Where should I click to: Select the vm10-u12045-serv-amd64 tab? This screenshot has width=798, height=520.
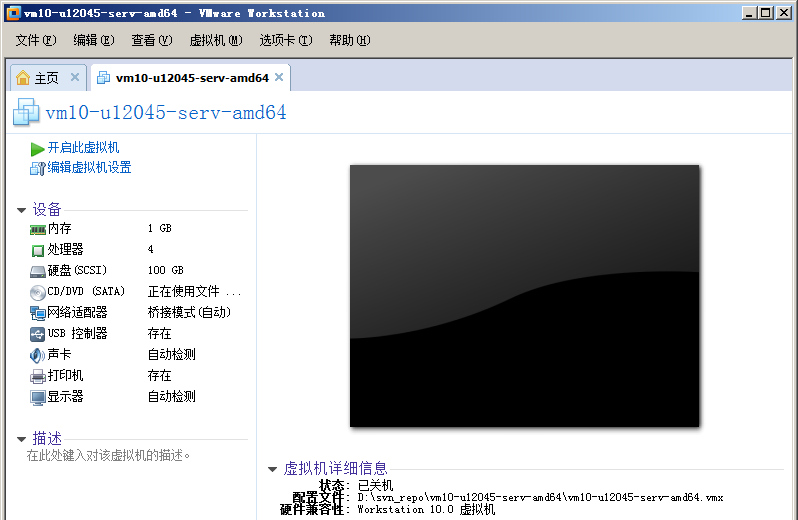coord(192,78)
